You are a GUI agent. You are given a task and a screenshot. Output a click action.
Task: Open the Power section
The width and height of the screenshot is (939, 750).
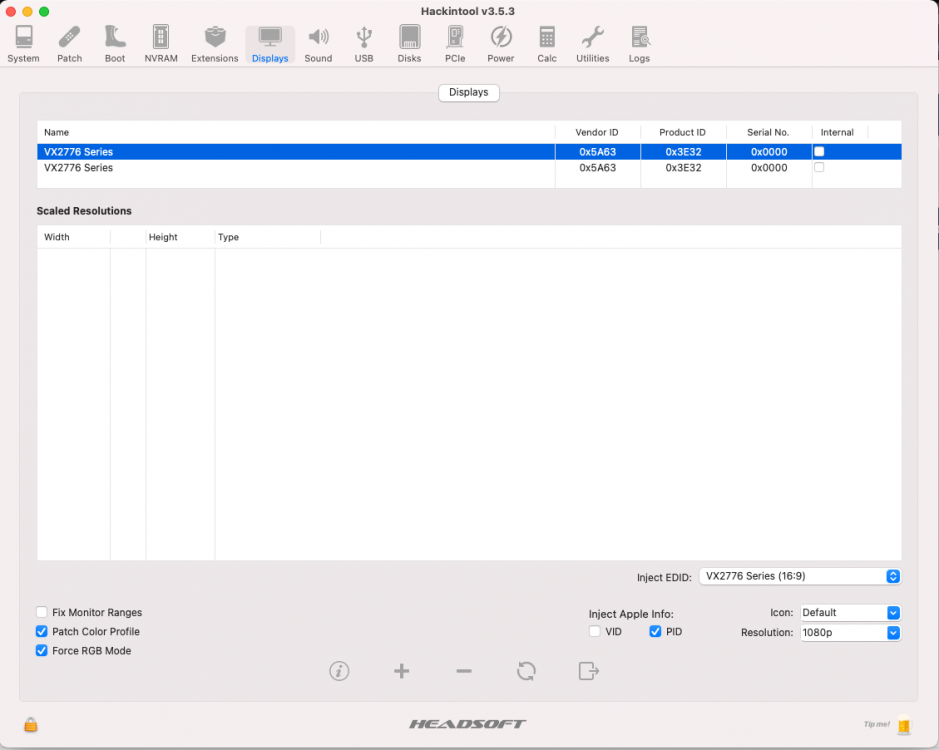tap(501, 44)
